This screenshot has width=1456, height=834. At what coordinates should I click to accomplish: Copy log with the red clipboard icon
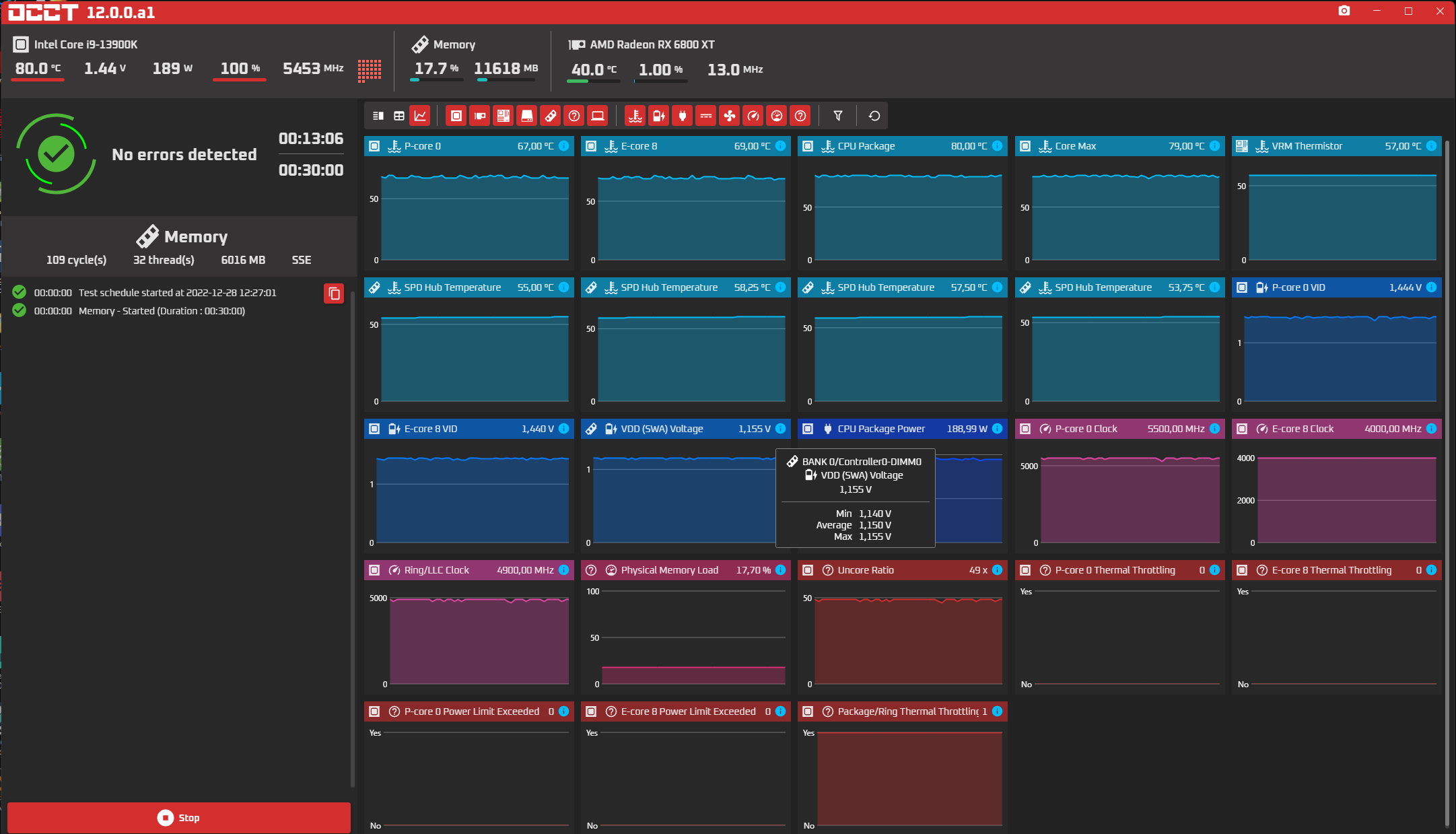click(x=334, y=293)
